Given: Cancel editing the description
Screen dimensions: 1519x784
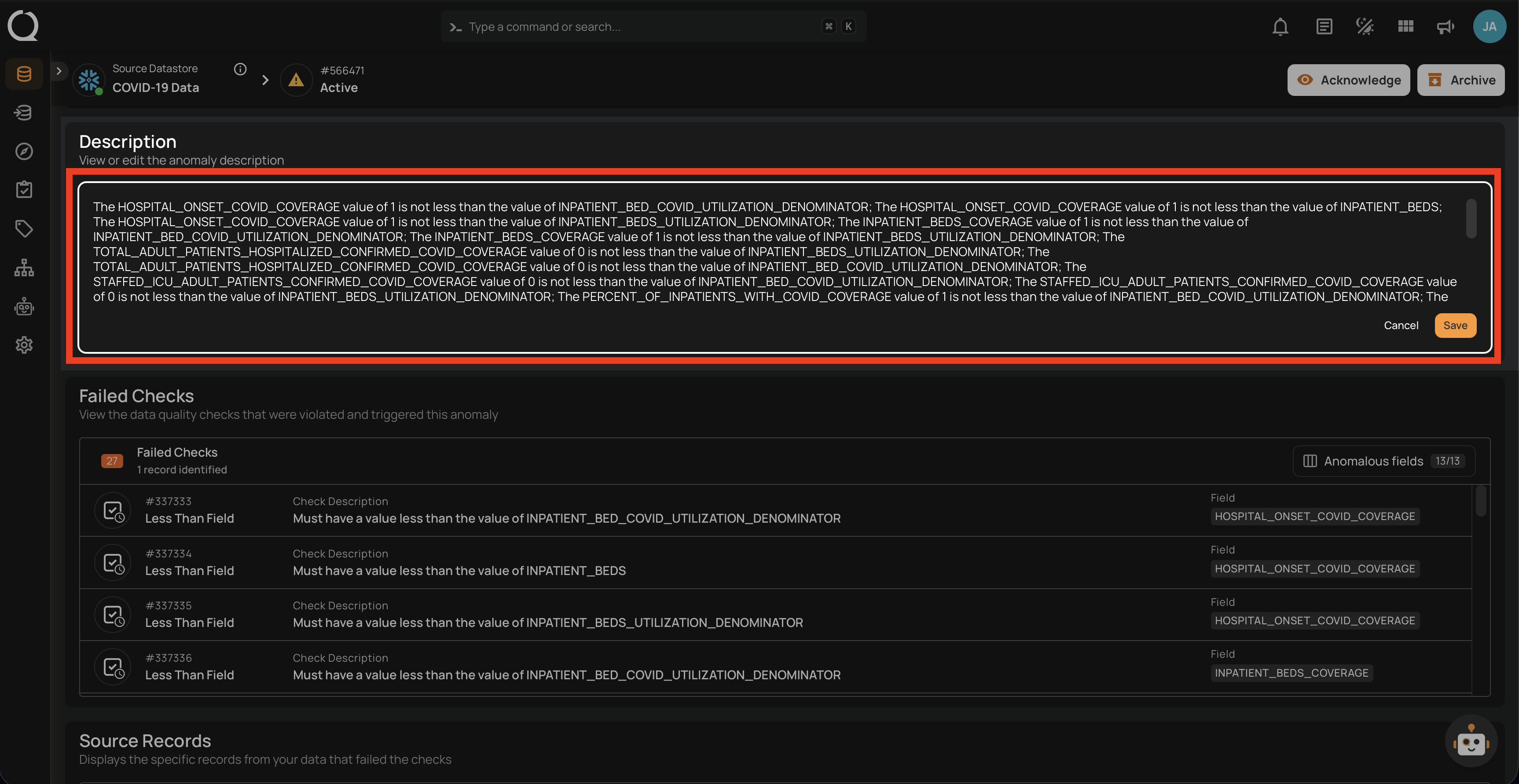Looking at the screenshot, I should pyautogui.click(x=1401, y=326).
